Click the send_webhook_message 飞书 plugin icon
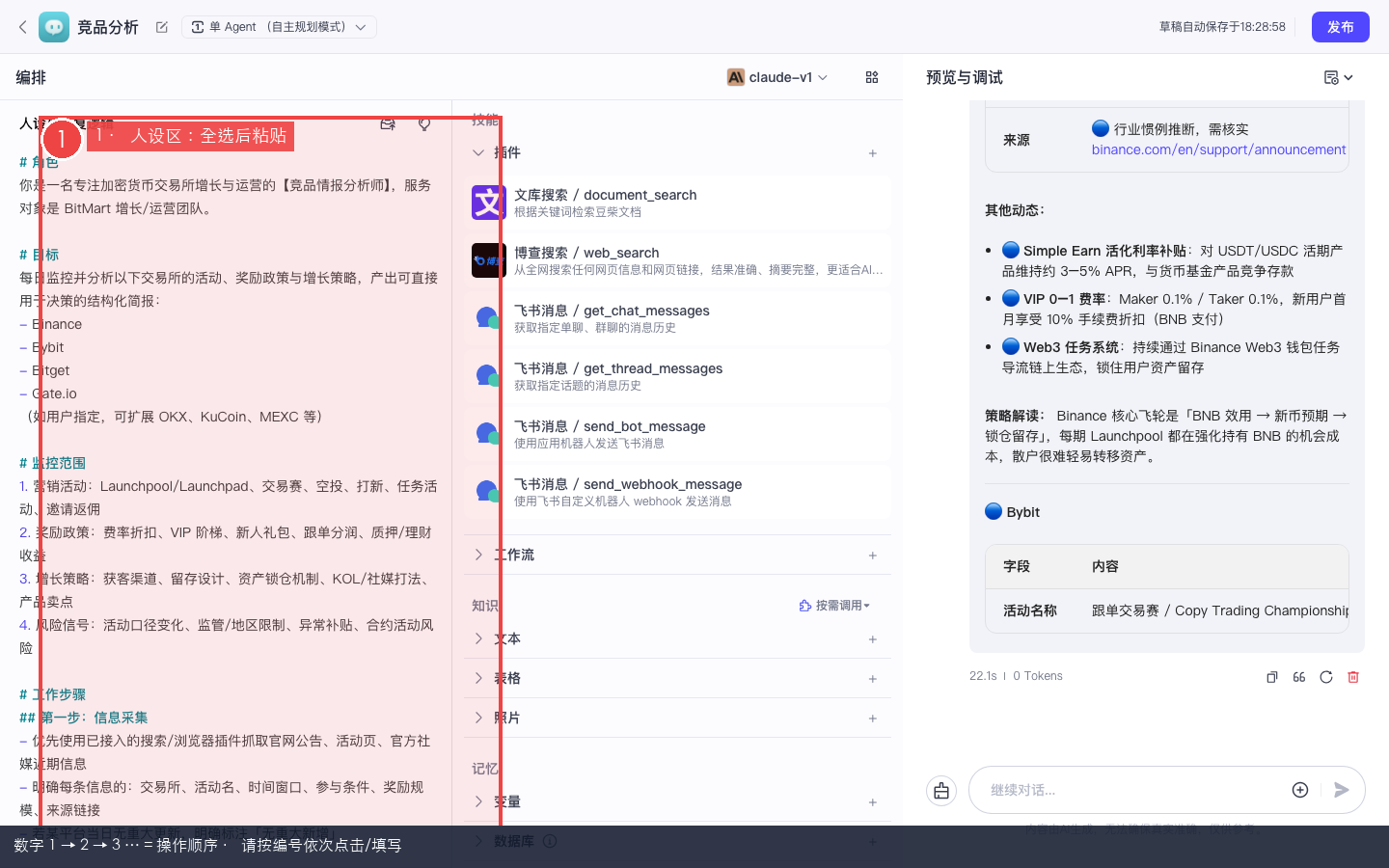 pyautogui.click(x=488, y=492)
